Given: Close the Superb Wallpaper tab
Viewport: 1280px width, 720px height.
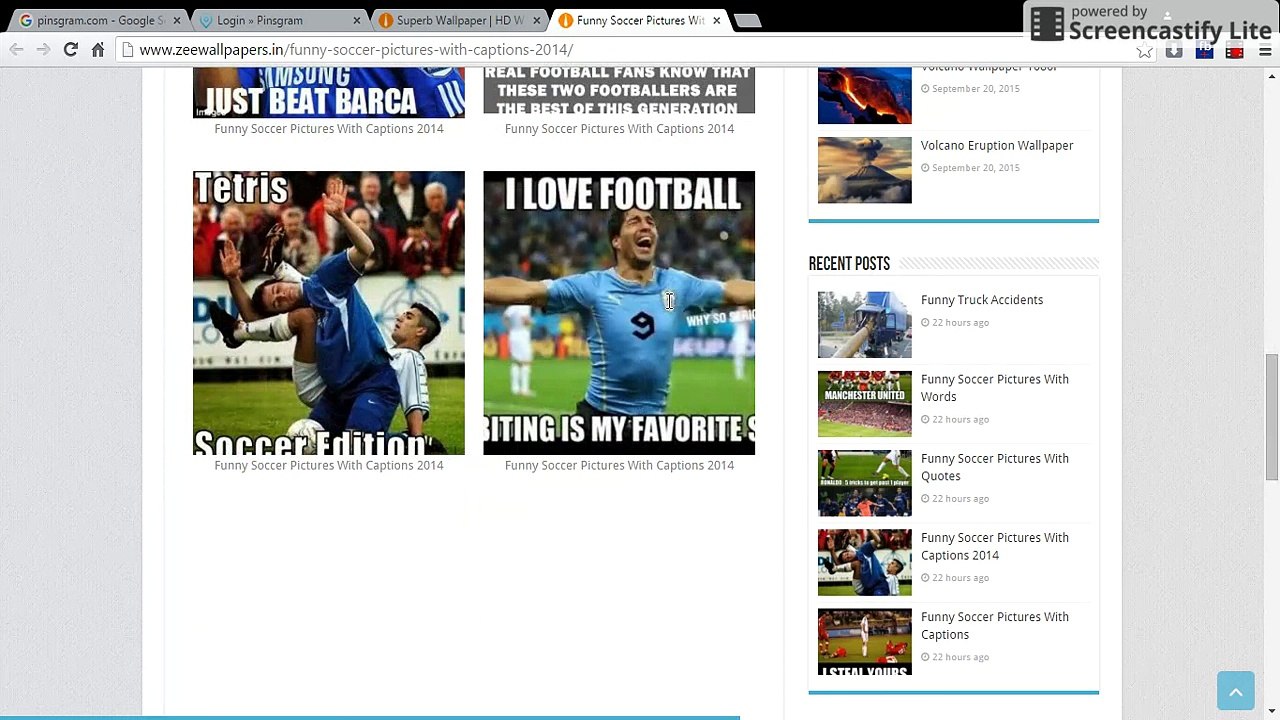Looking at the screenshot, I should [537, 20].
